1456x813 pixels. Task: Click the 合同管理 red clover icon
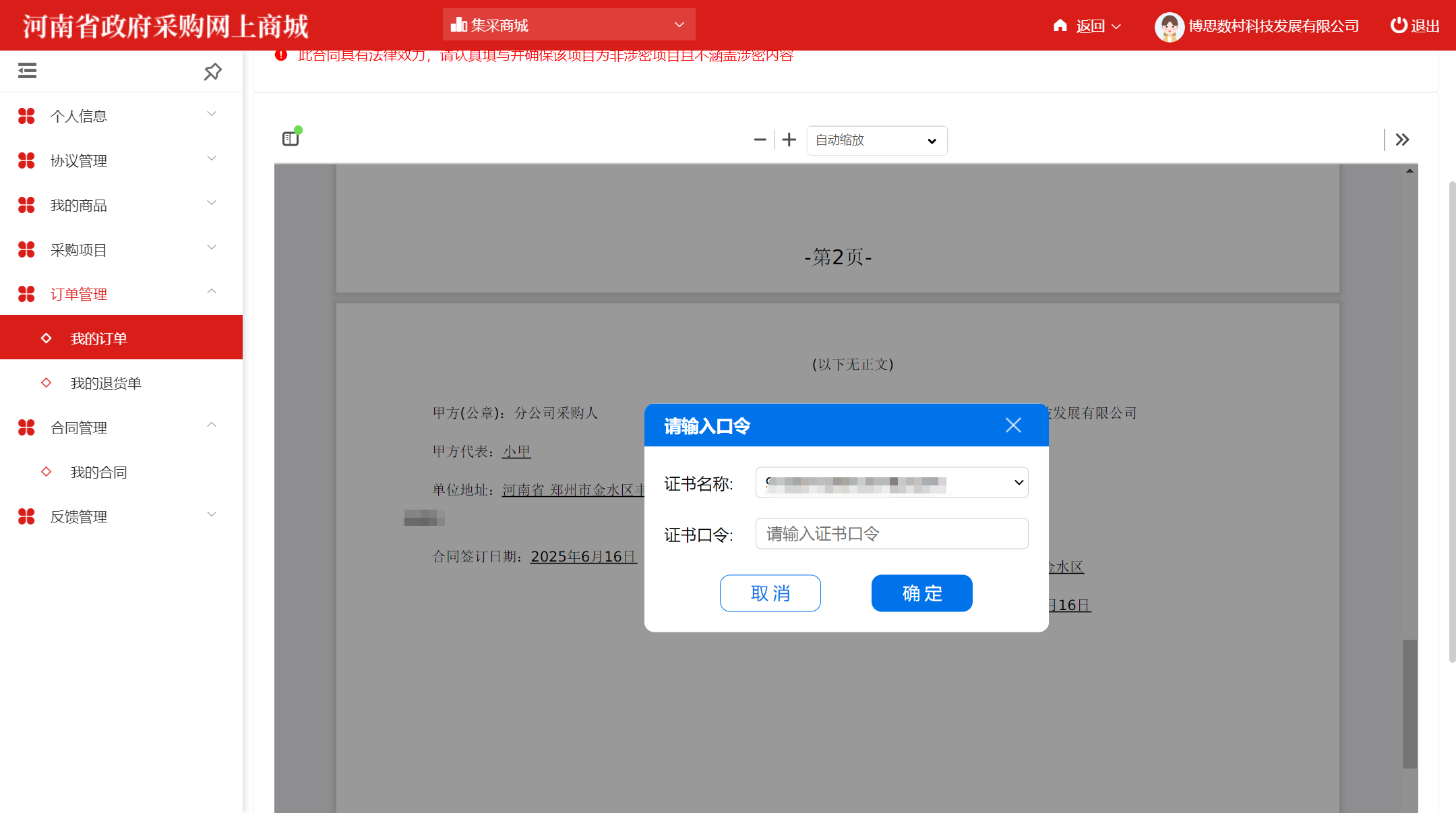26,427
